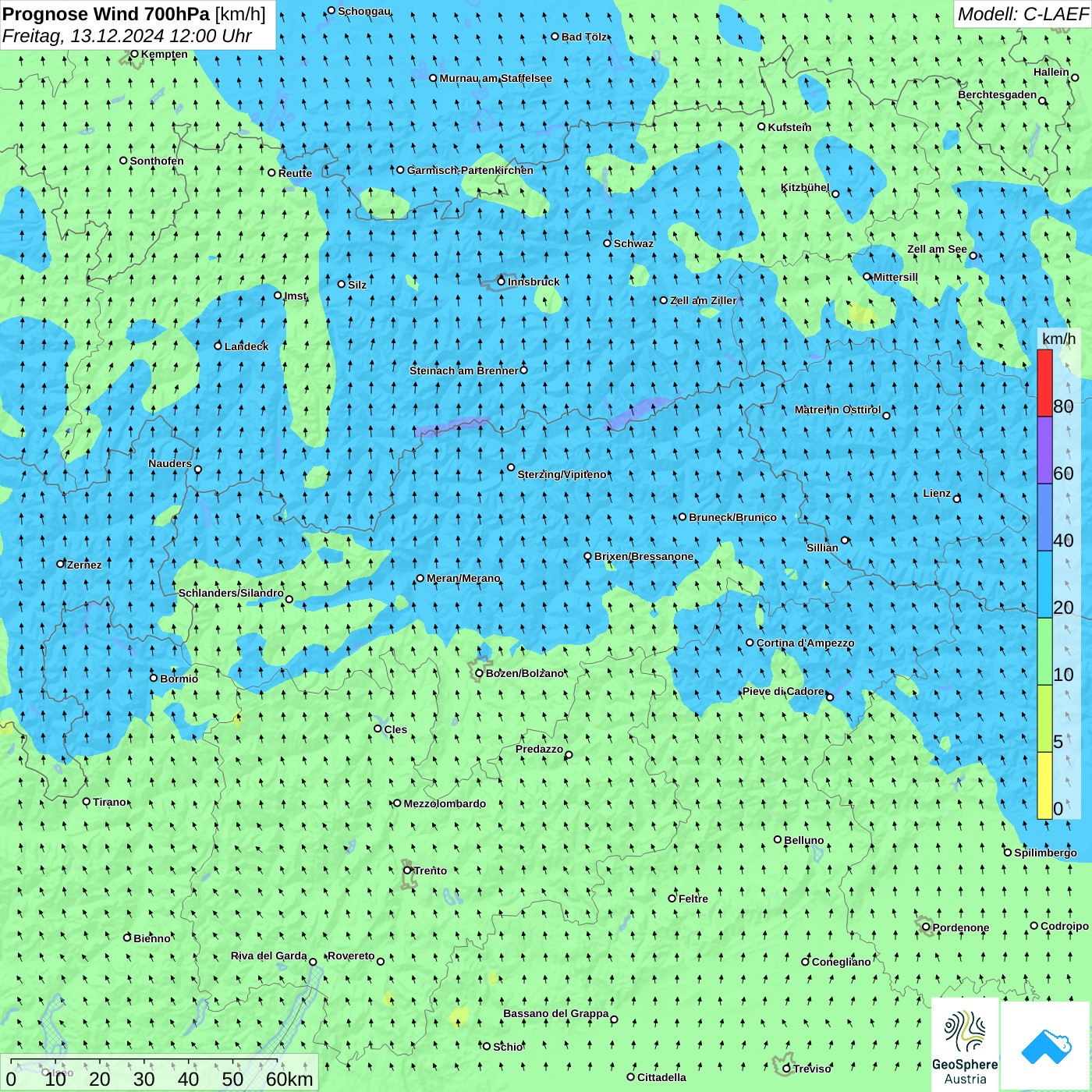
Task: Select the purple 60 km/h legend color
Action: (x=1044, y=451)
